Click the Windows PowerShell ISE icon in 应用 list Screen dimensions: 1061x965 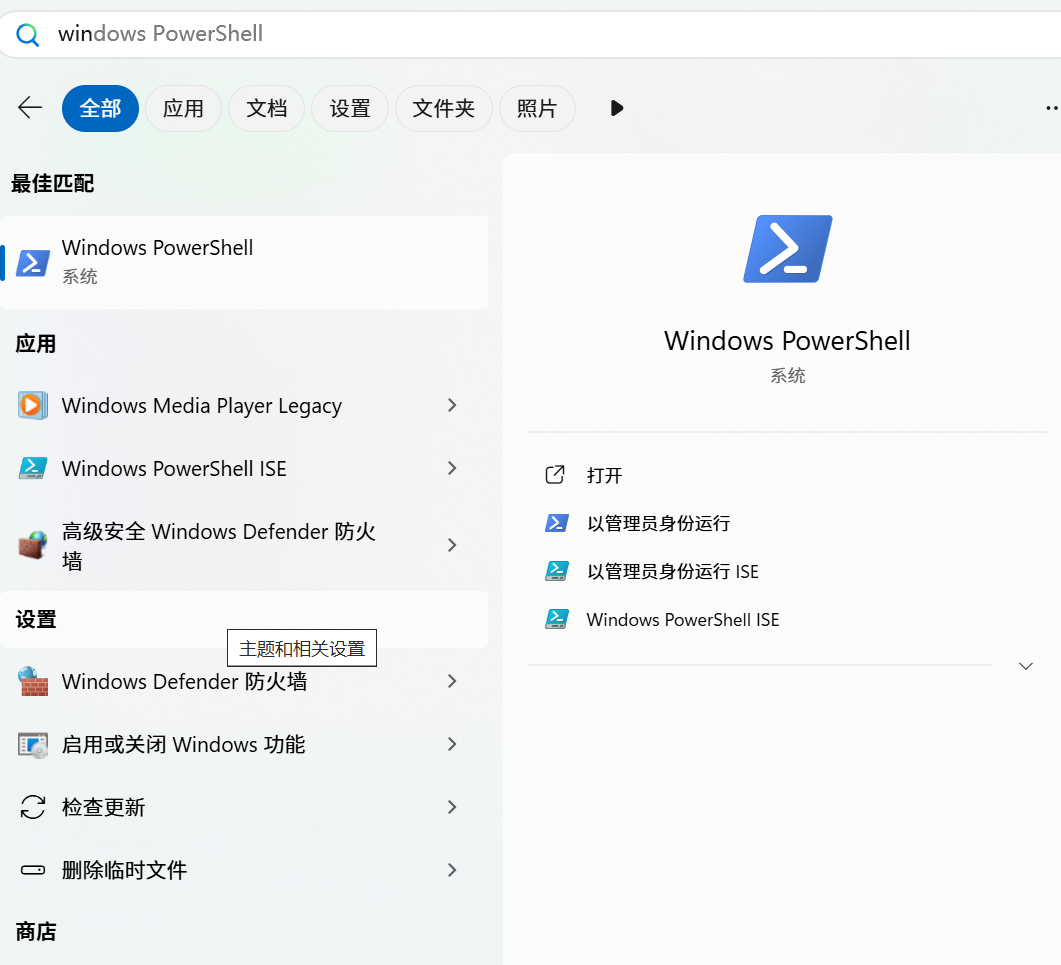click(x=32, y=468)
